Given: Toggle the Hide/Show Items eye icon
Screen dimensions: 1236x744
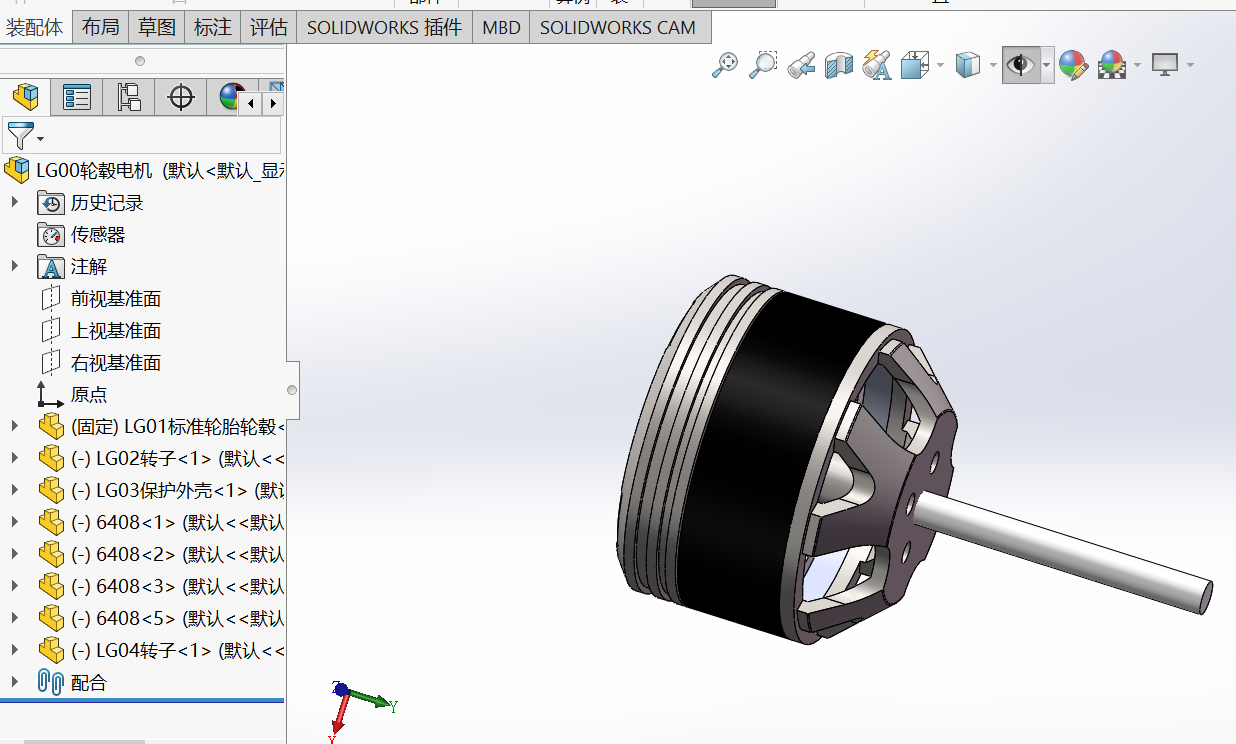Looking at the screenshot, I should 1020,65.
